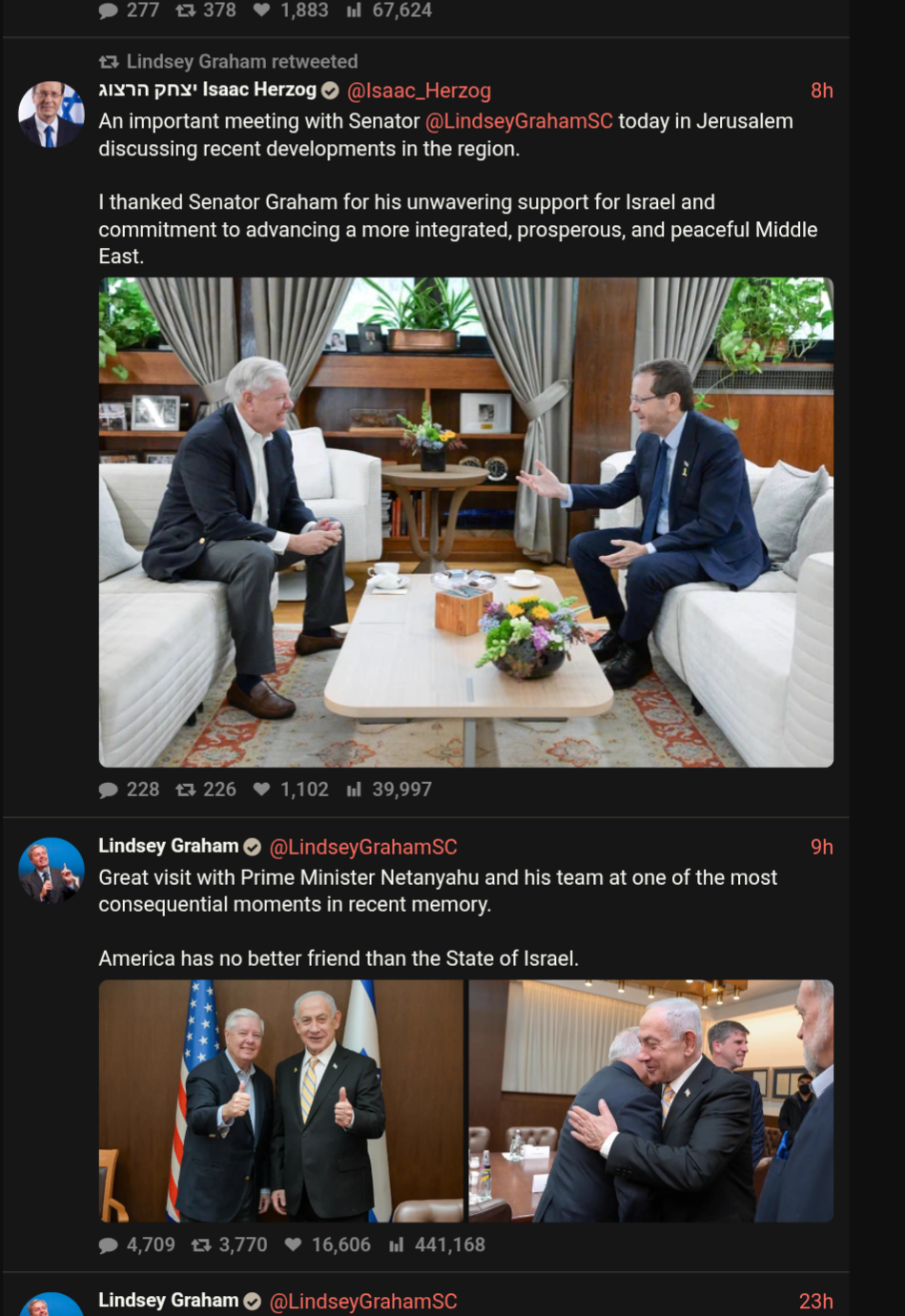Click the heart icon with 1,883 likes
The image size is (905, 1316).
[262, 10]
